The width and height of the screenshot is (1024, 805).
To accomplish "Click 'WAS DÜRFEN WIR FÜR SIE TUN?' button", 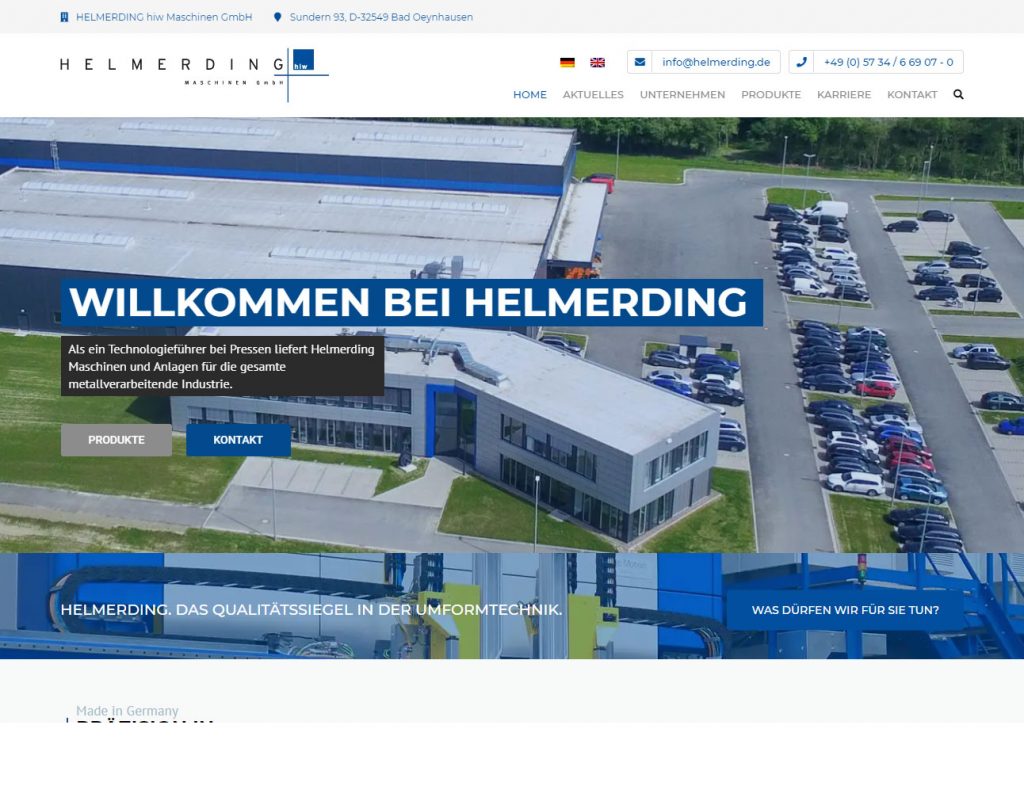I will click(845, 610).
